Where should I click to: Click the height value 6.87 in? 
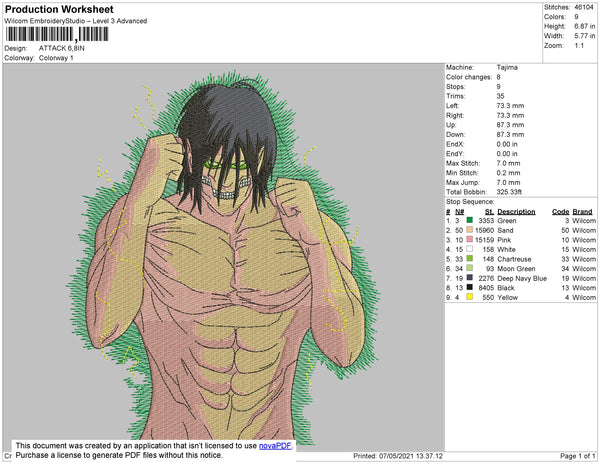[x=584, y=26]
